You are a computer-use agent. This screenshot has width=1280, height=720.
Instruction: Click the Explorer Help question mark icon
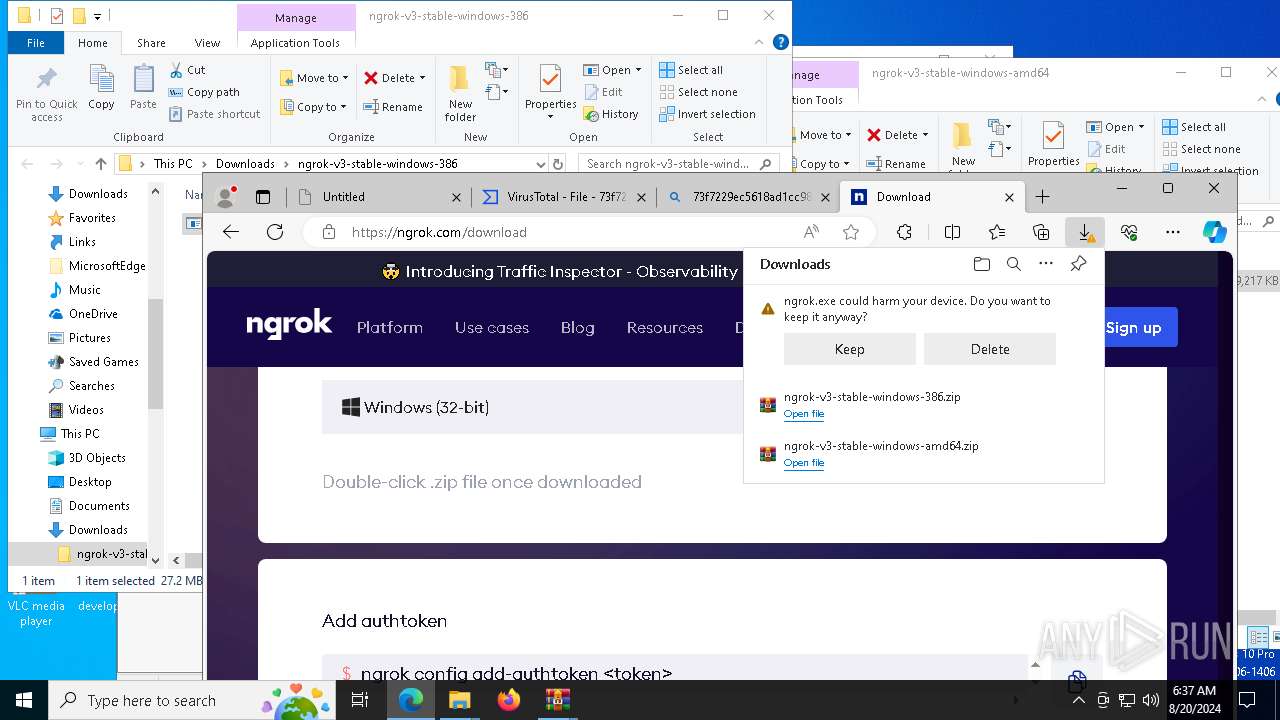click(x=781, y=42)
